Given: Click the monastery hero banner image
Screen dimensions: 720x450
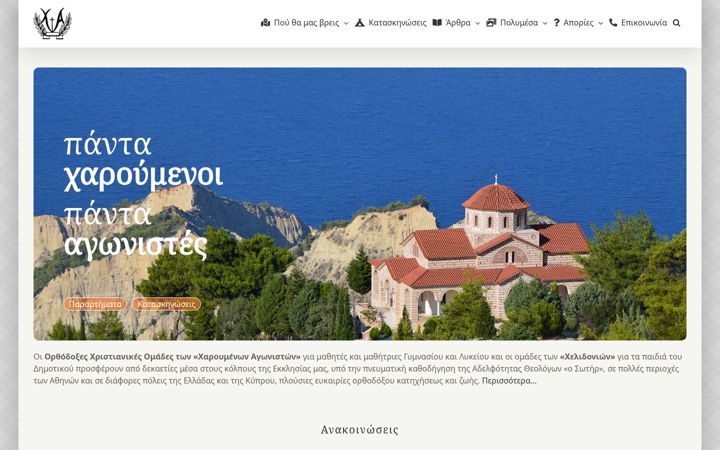Looking at the screenshot, I should [360, 204].
